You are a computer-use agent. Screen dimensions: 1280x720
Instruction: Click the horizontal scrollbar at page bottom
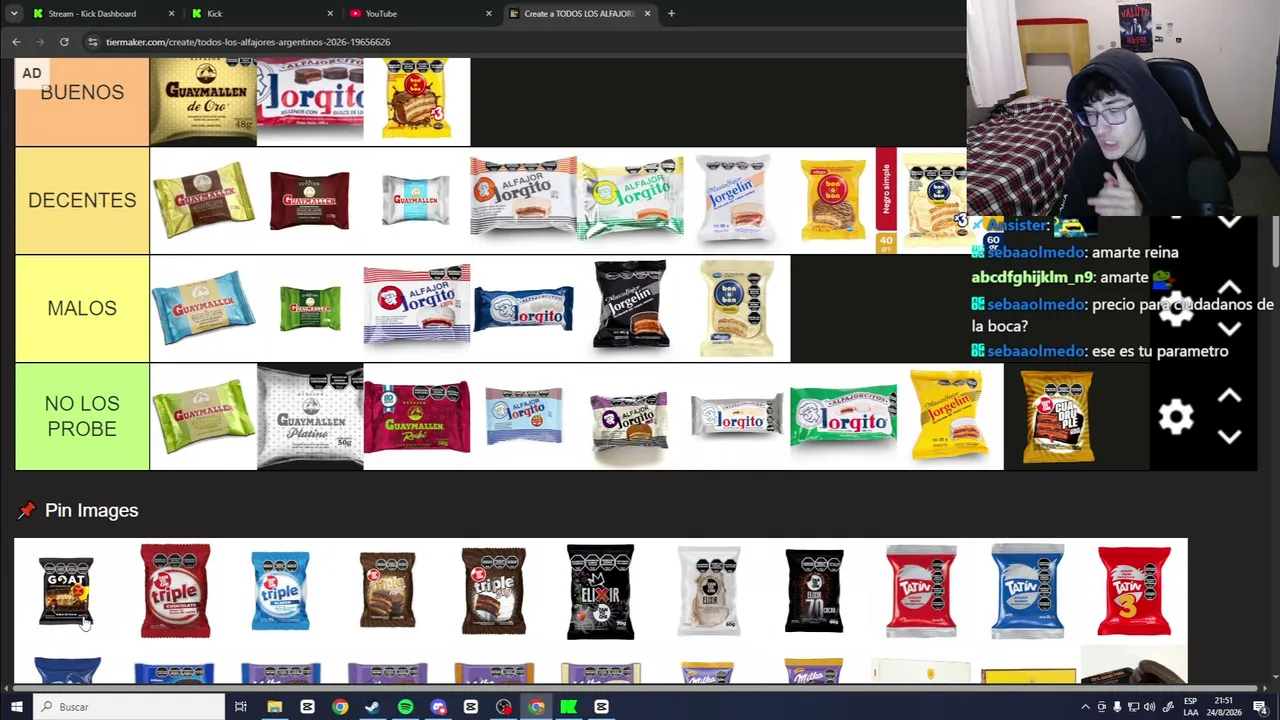point(634,688)
